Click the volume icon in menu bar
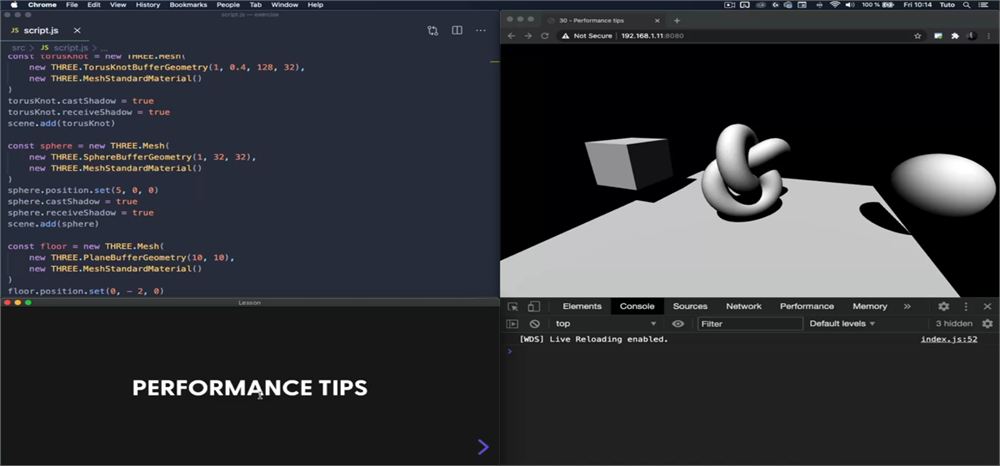 [850, 4]
